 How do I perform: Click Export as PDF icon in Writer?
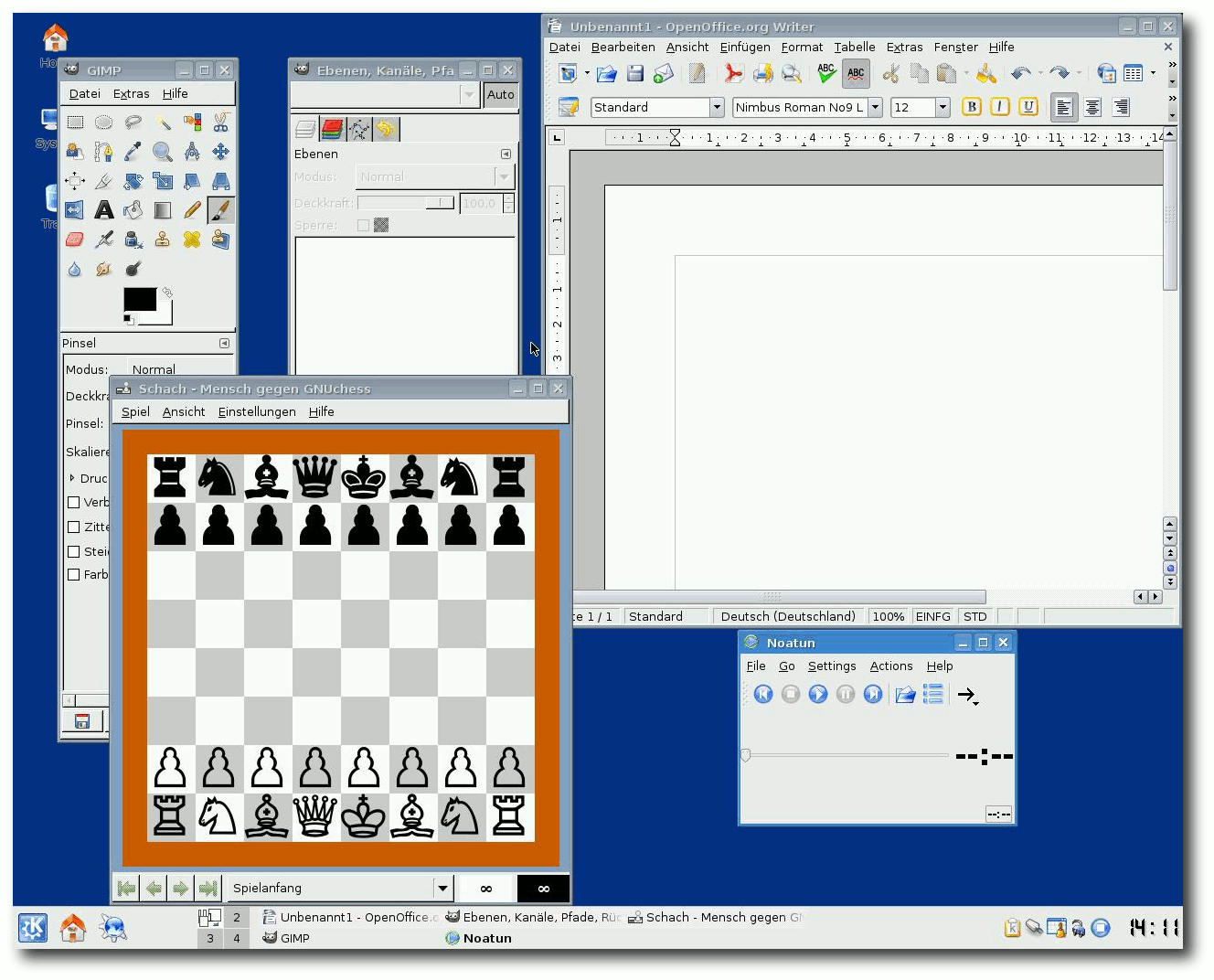733,74
